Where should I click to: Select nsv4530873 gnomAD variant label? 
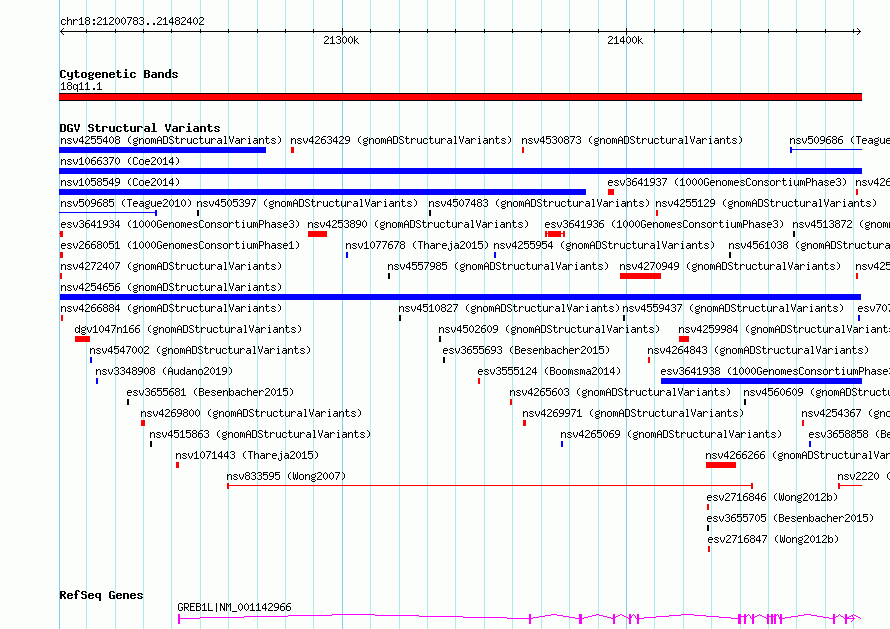[632, 140]
